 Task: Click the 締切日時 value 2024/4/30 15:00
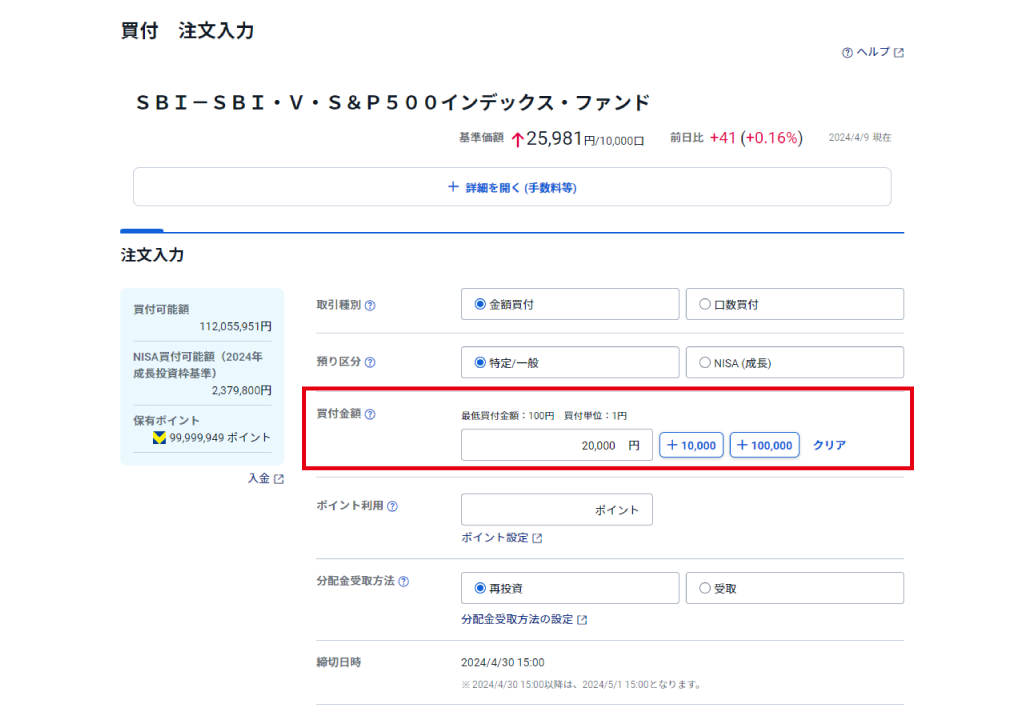coord(503,663)
